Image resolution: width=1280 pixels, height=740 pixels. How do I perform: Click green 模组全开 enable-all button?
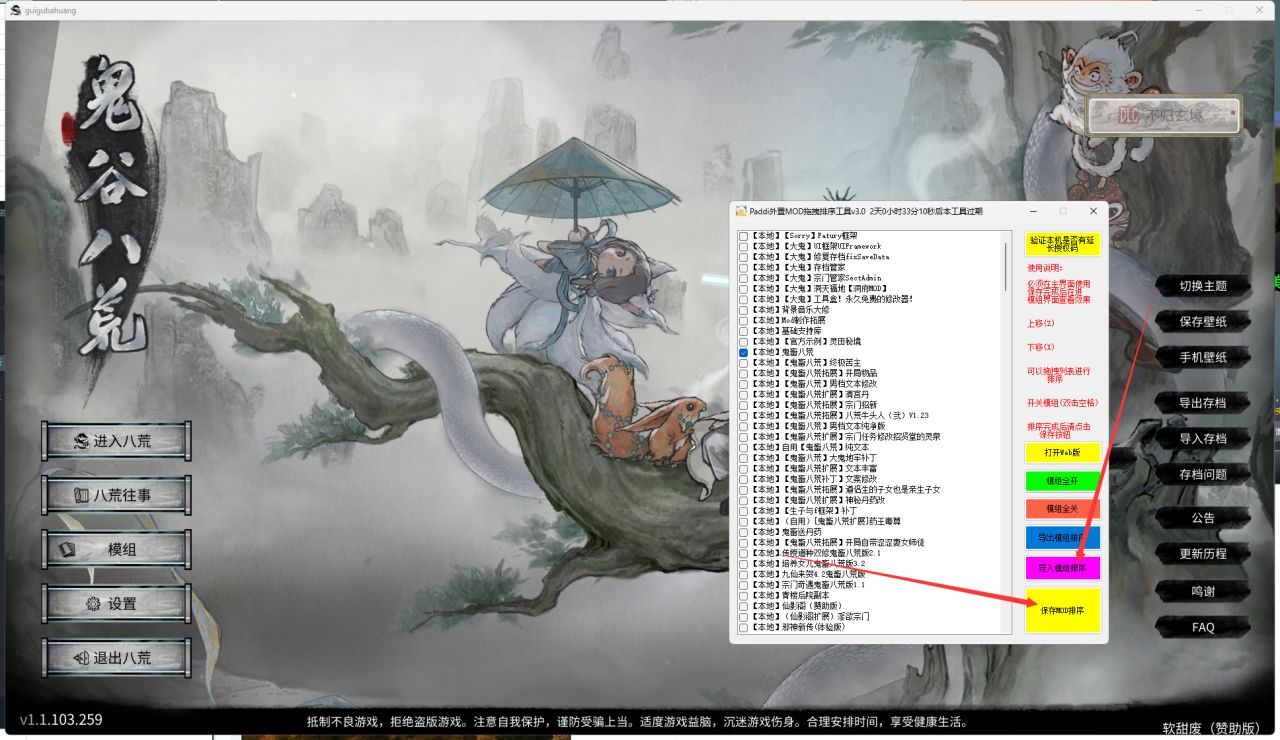pyautogui.click(x=1062, y=481)
